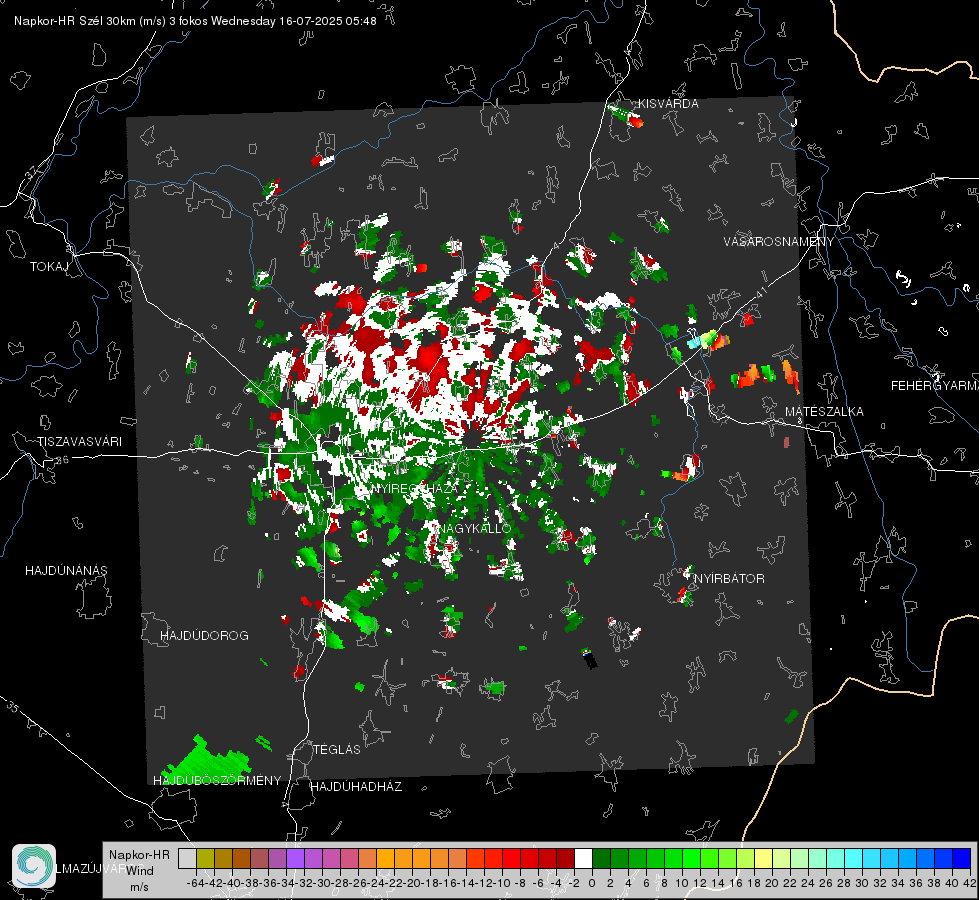Click the 20 value in the legend scale
The image size is (979, 900).
[772, 883]
